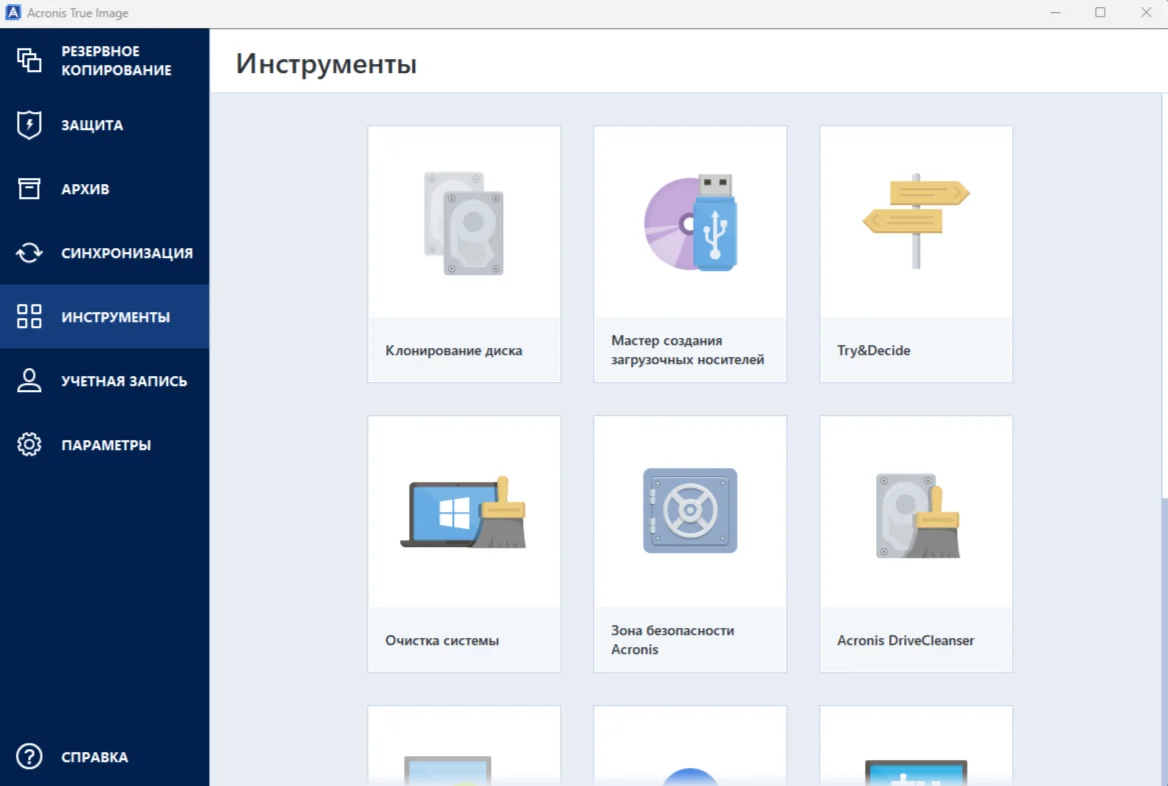Open ПАРАМЕТРЫ in the sidebar

tap(106, 446)
